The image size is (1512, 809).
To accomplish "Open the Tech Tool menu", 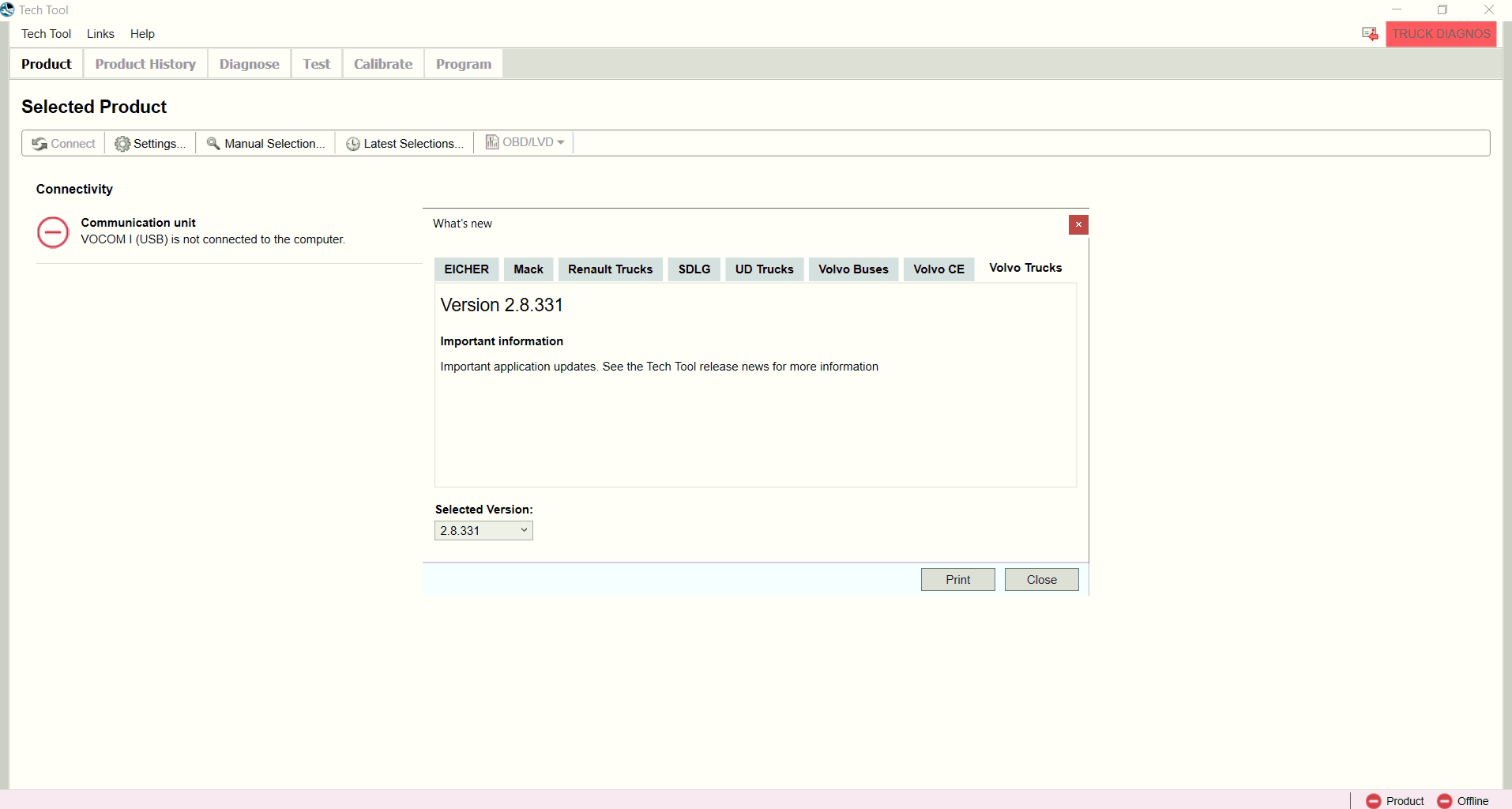I will click(x=46, y=34).
